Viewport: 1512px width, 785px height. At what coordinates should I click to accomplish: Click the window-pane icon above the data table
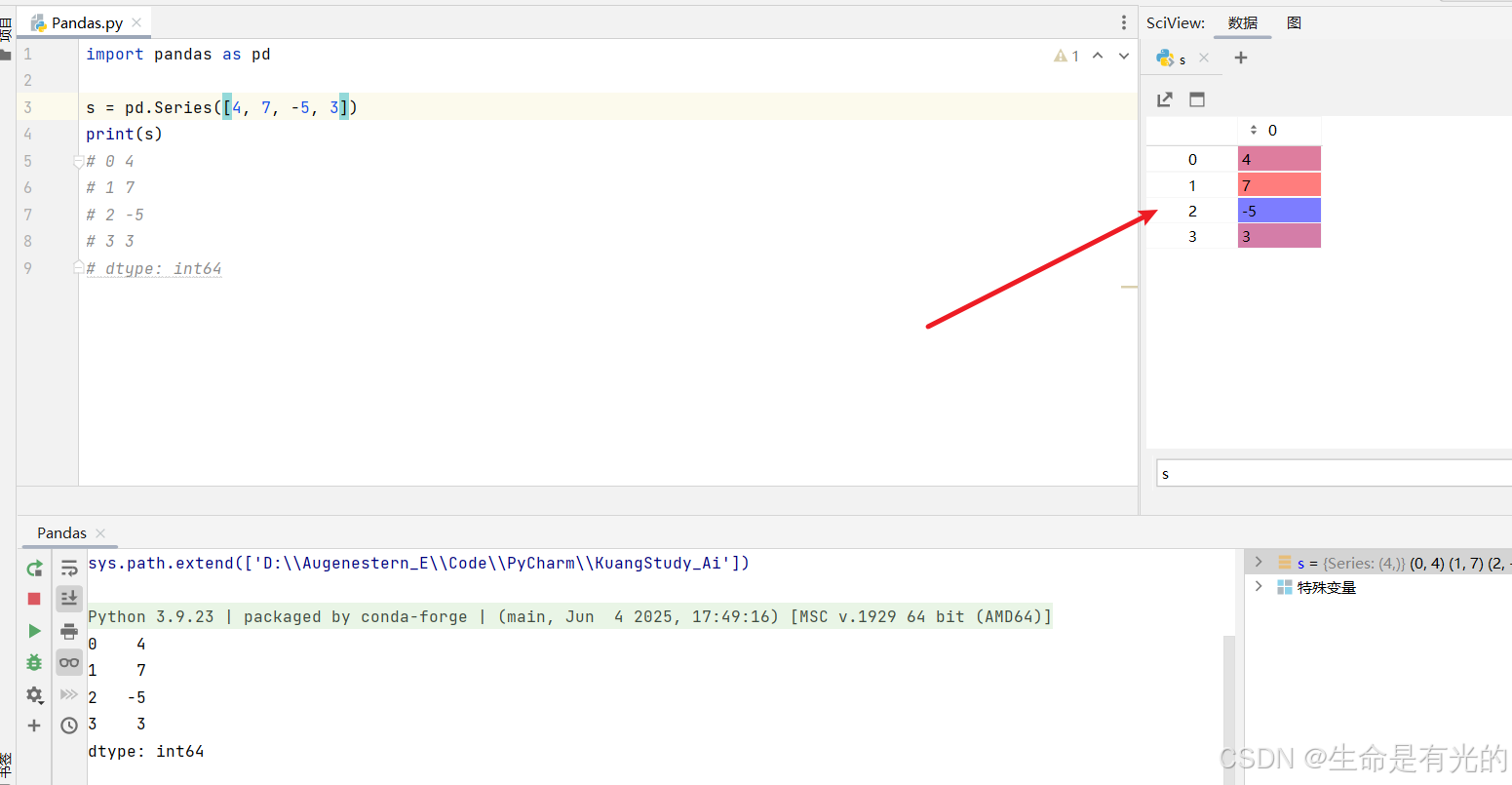[x=1197, y=99]
